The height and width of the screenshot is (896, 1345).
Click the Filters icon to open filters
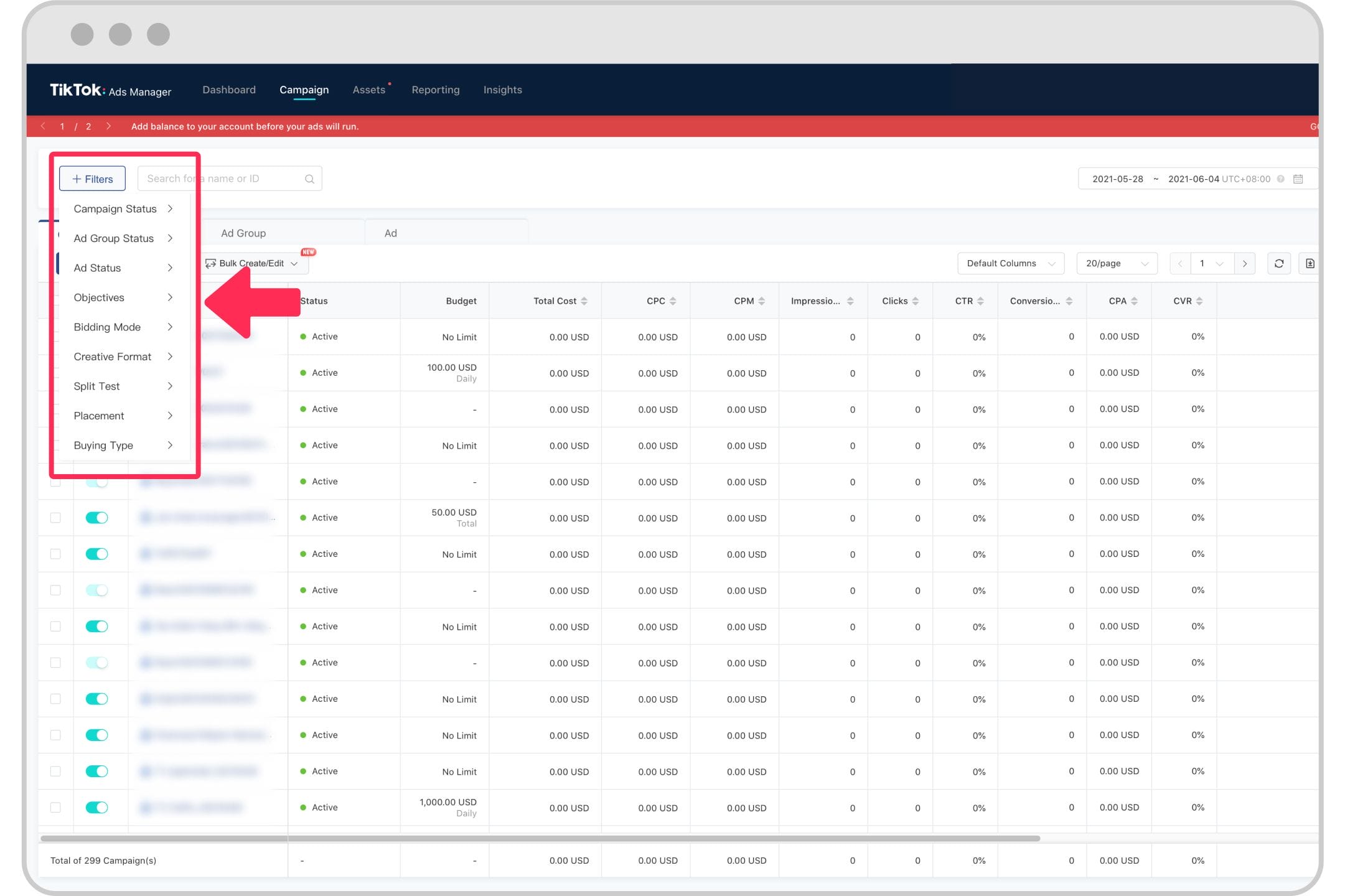coord(91,177)
